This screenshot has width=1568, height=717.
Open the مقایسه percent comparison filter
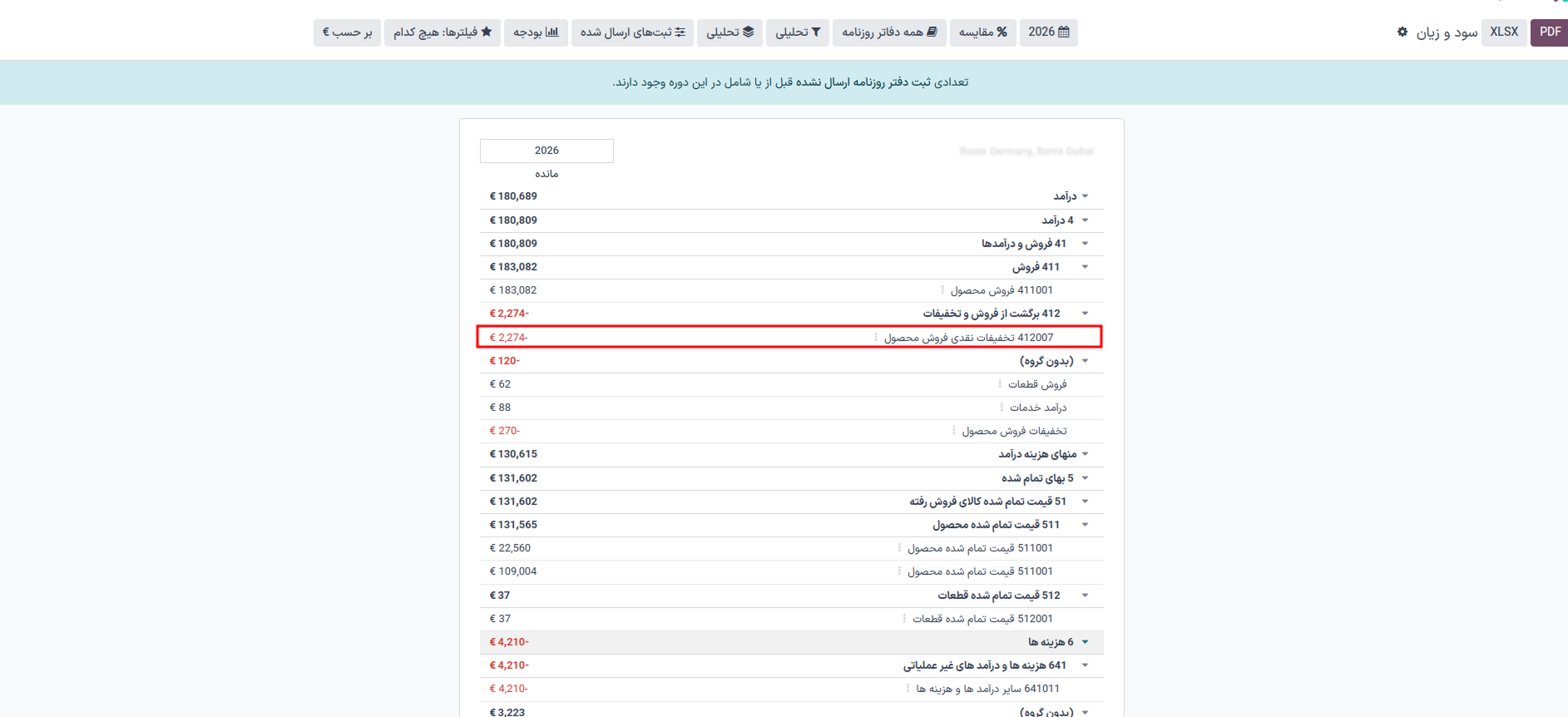[982, 32]
